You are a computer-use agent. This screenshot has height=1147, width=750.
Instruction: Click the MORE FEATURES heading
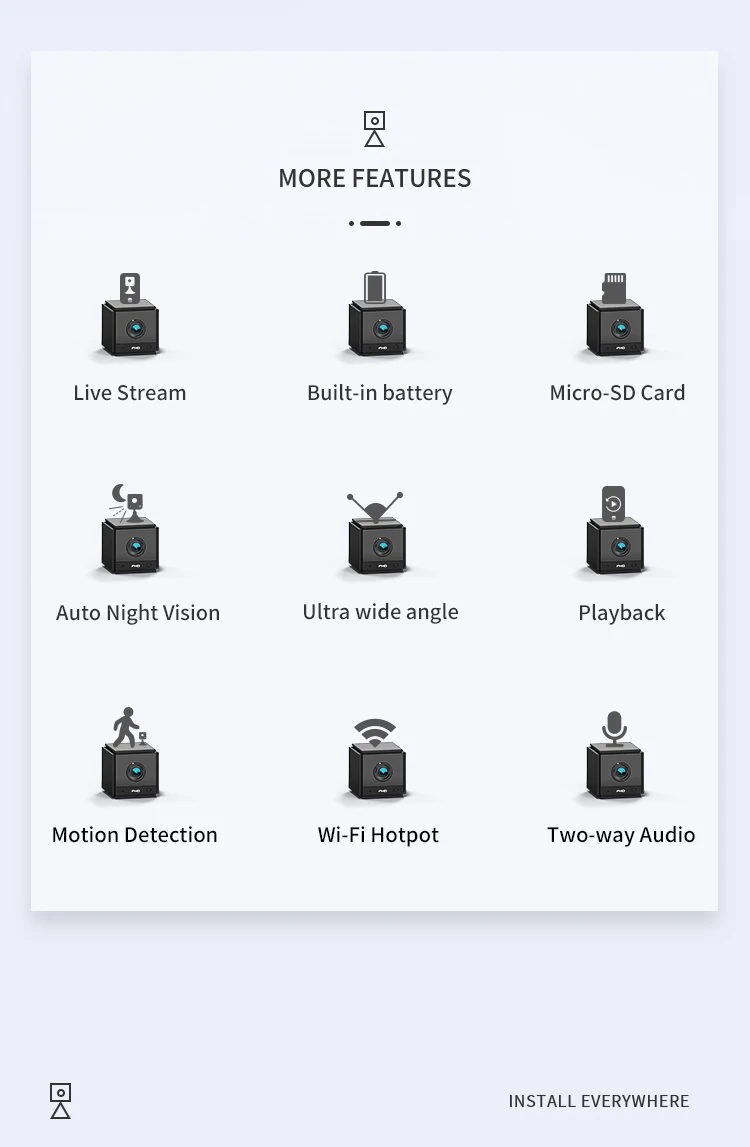(x=375, y=178)
